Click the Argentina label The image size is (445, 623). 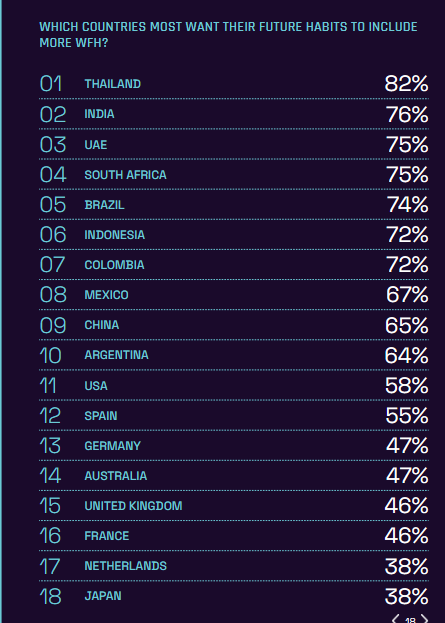tap(116, 355)
